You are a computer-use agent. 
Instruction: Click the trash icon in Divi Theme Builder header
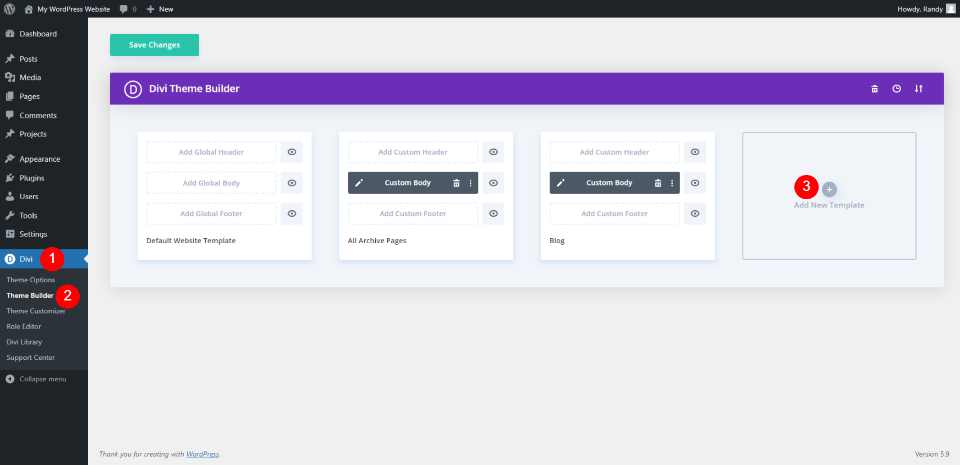click(x=874, y=89)
